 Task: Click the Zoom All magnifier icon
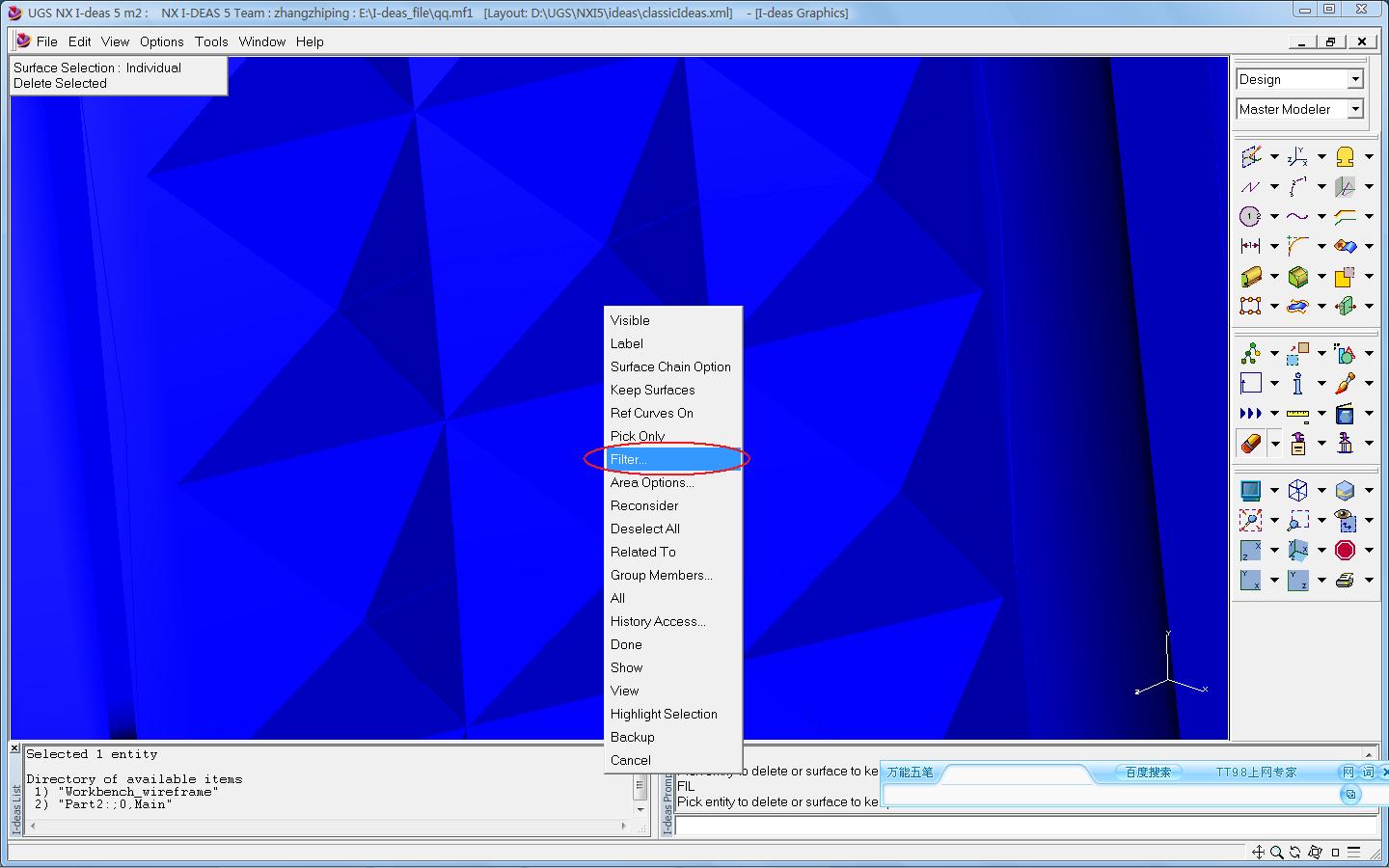click(1251, 521)
